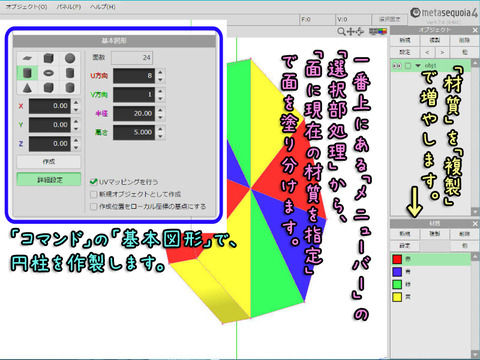Click the Z coordinate input field
This screenshot has width=480, height=360.
(x=50, y=144)
